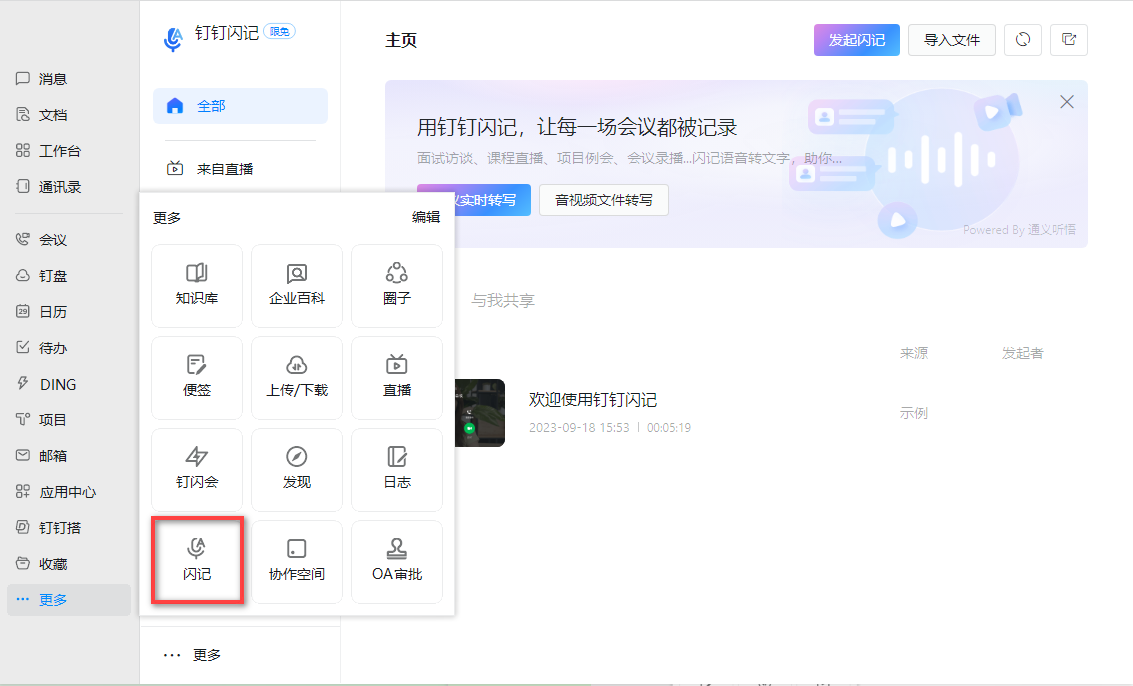Open 企业百科 tile in the popup
Image resolution: width=1133 pixels, height=686 pixels.
point(296,286)
